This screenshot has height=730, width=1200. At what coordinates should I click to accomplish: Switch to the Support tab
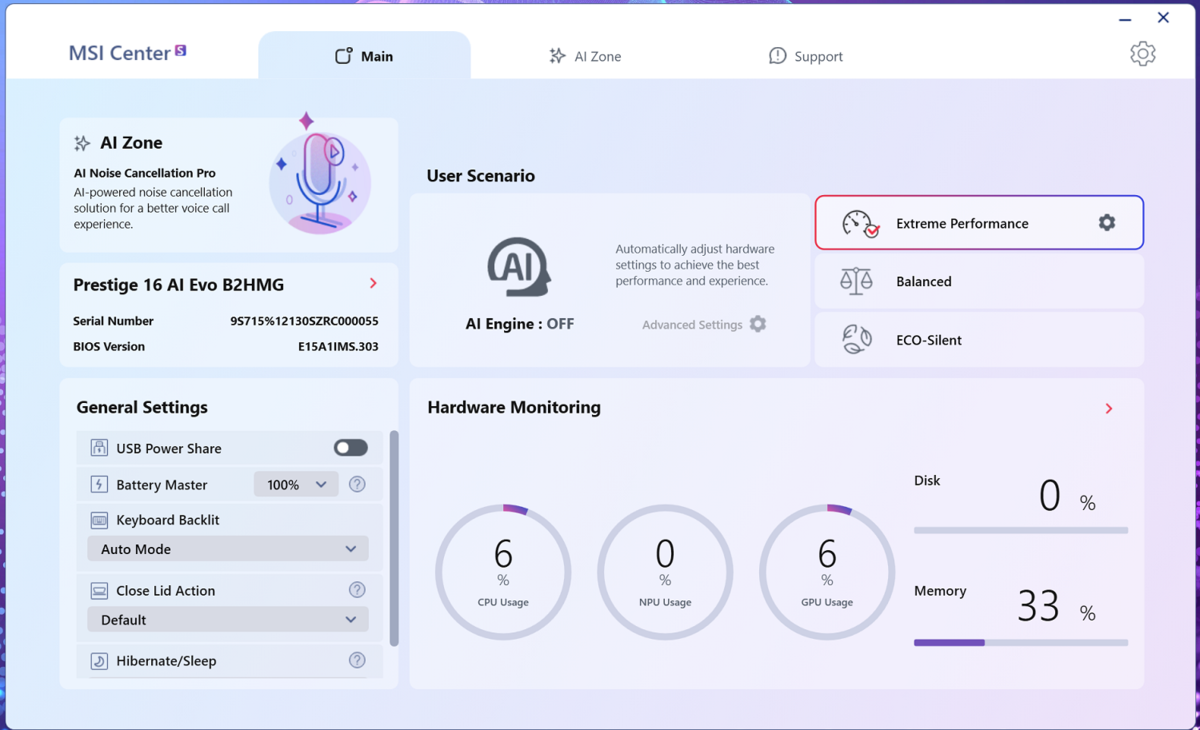[806, 56]
